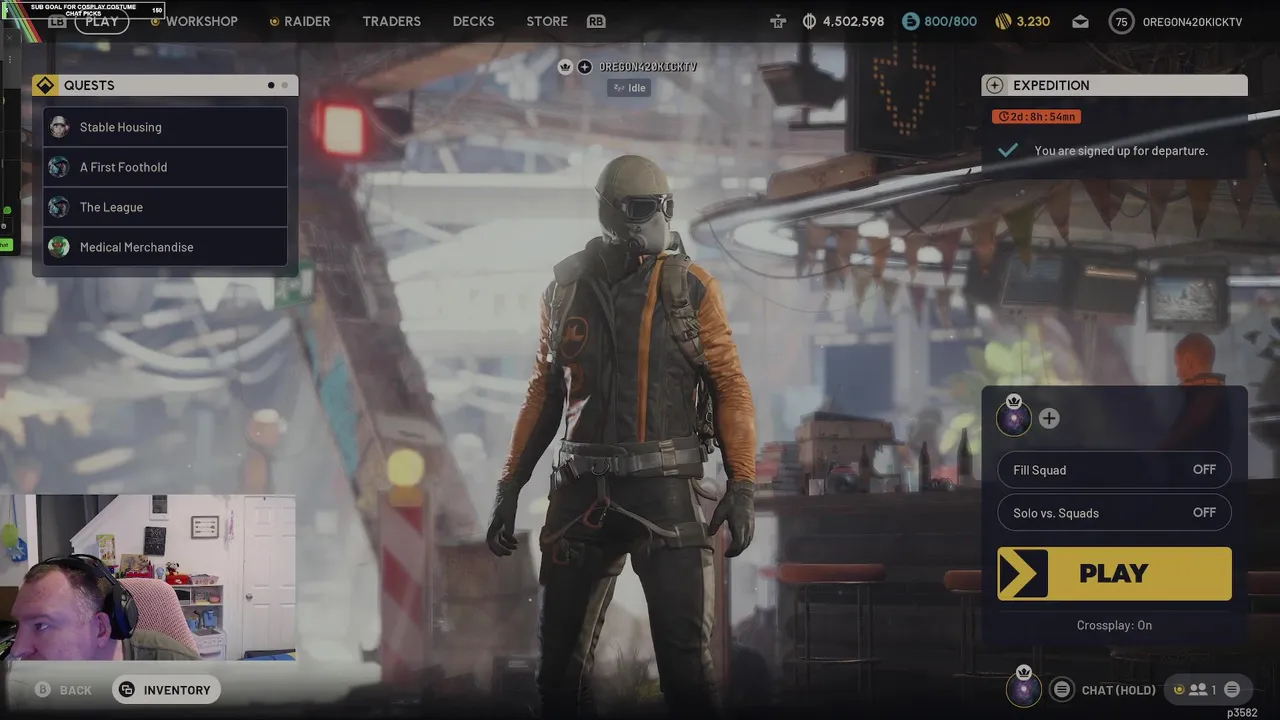Click the LB bumper navigation icon
The width and height of the screenshot is (1280, 720).
[57, 21]
